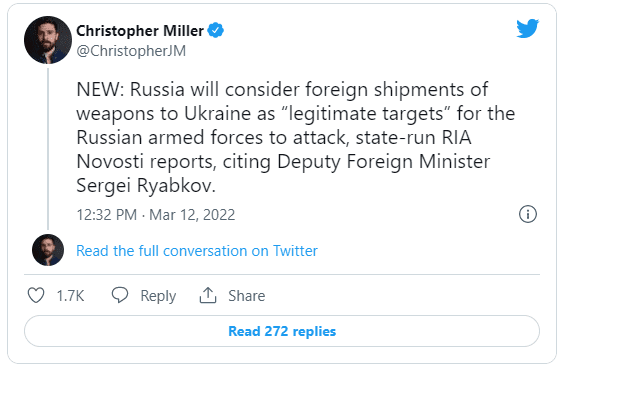Screen dimensions: 624x397
Task: Click the tweet text about legitimate targets
Action: pos(296,137)
